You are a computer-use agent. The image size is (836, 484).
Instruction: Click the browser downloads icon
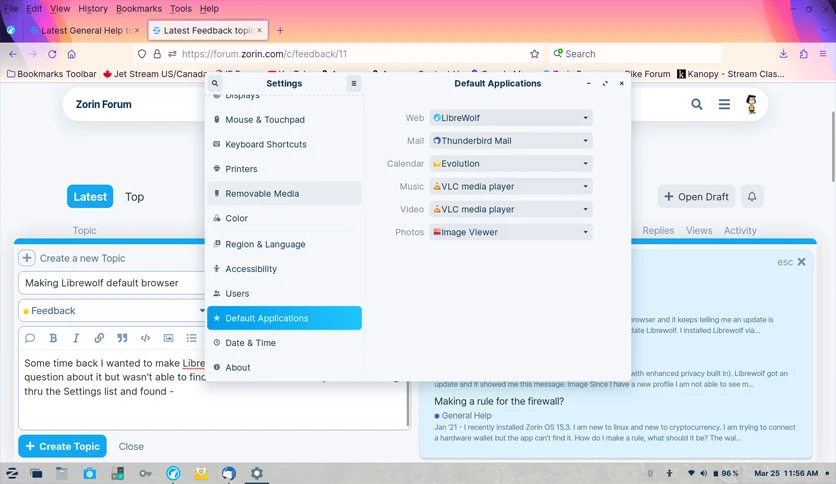tap(783, 54)
